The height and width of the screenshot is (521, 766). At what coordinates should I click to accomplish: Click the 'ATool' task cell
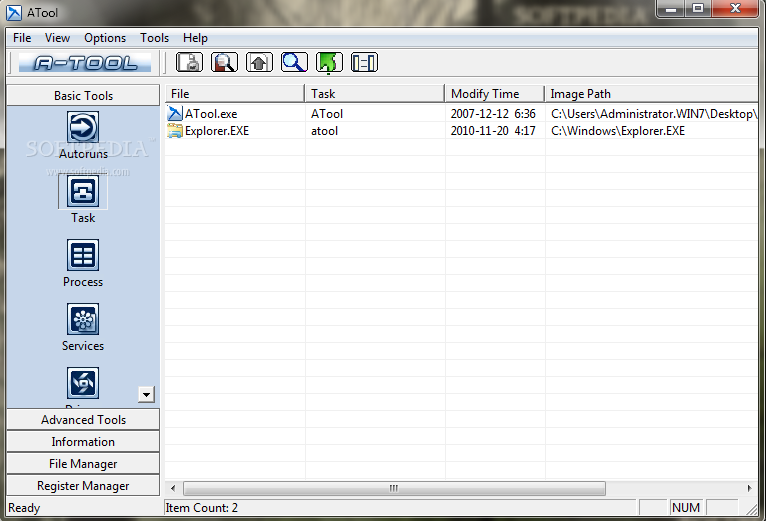327,114
